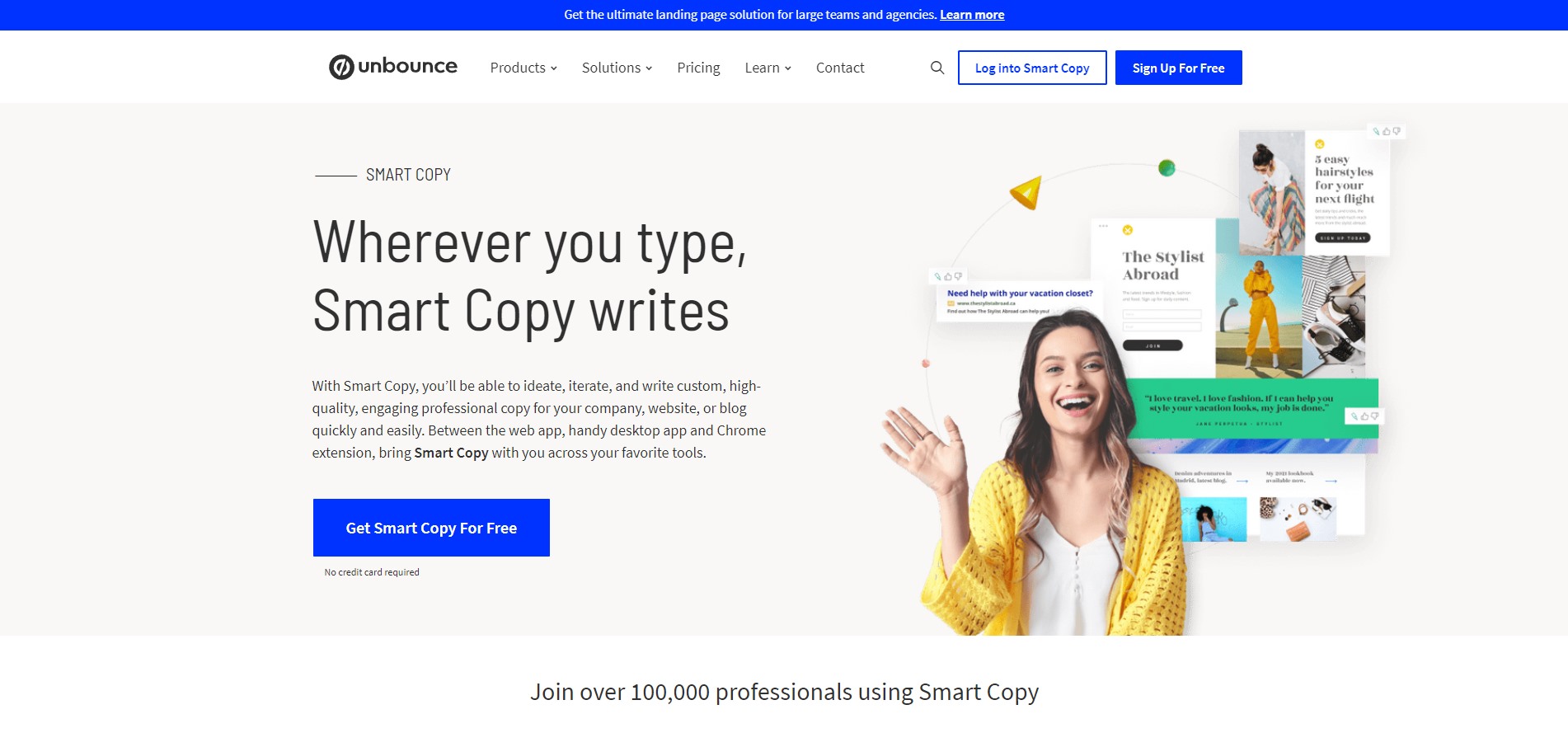The width and height of the screenshot is (1568, 747).
Task: Open the search magnifier icon
Action: coord(937,68)
